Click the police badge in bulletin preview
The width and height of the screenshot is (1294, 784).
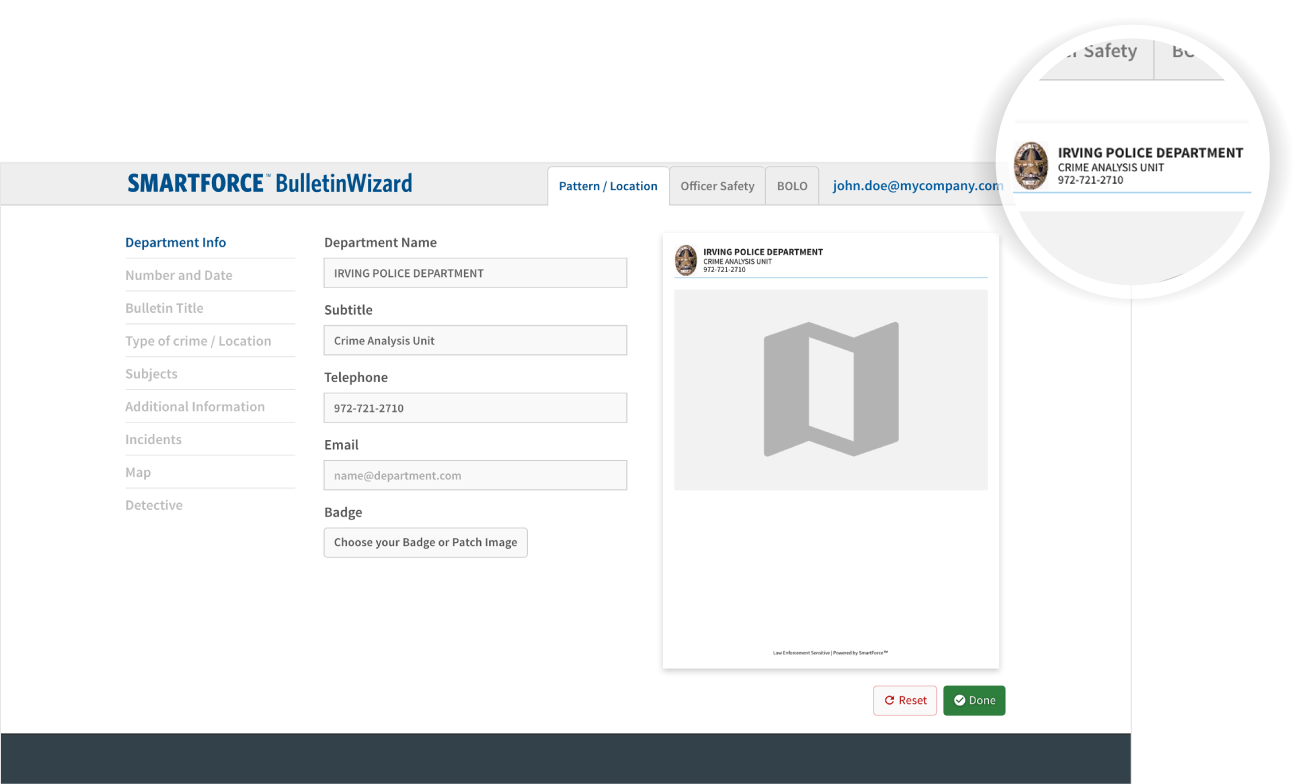point(686,260)
